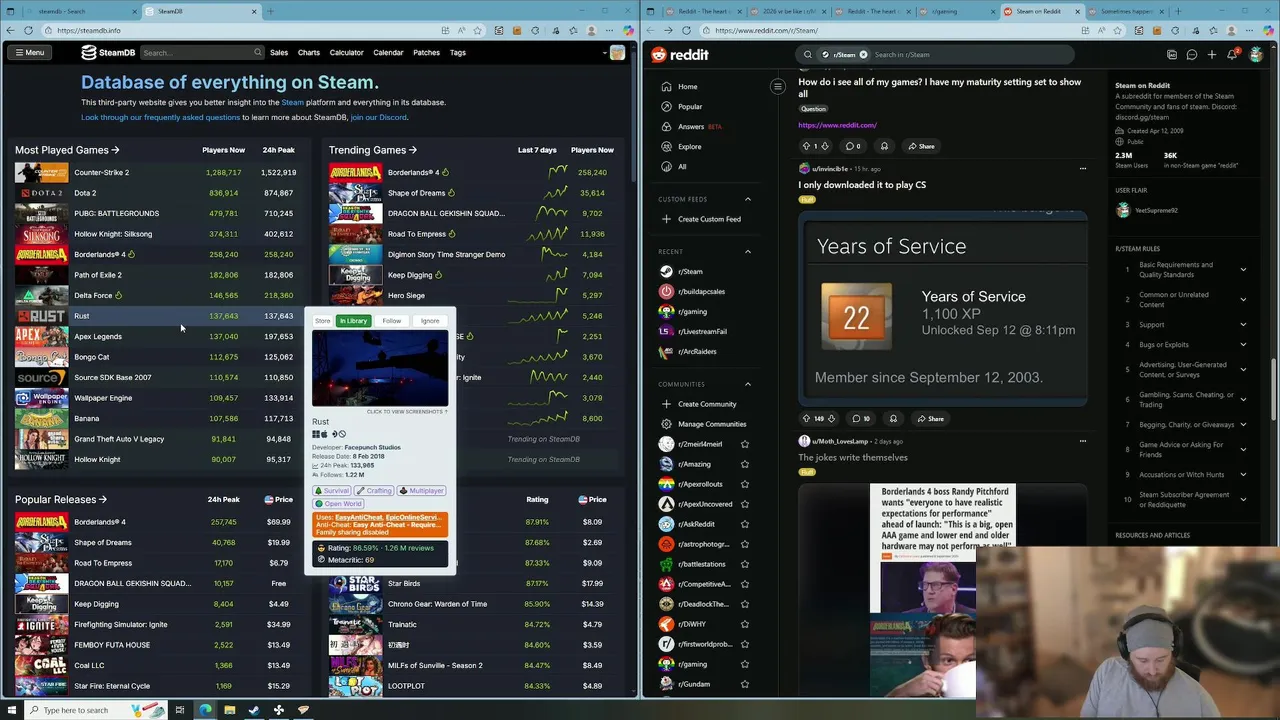Share the Years of Service post
Screen dimensions: 1280x720
929,419
